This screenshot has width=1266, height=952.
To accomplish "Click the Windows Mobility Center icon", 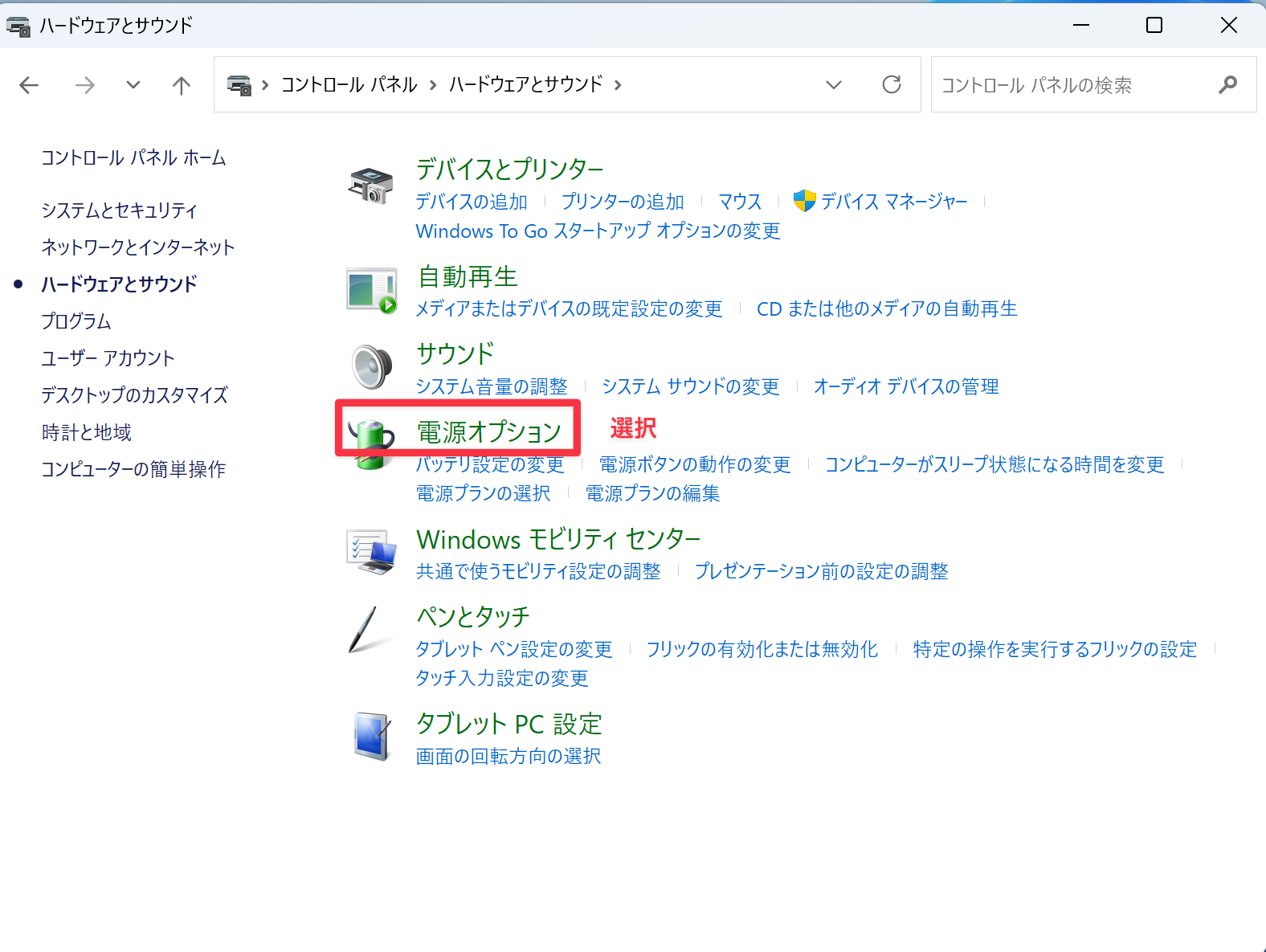I will [371, 552].
